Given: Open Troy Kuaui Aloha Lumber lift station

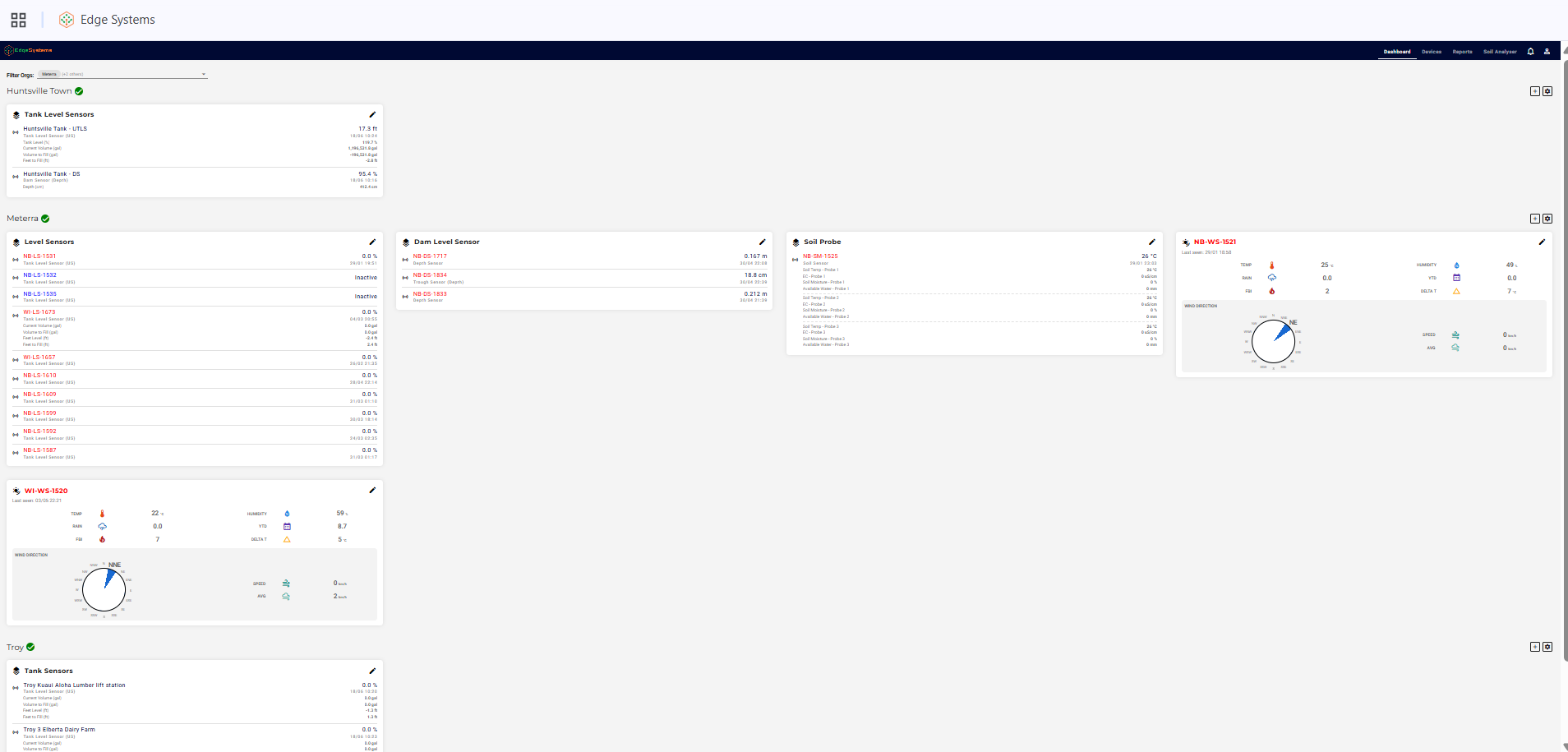Looking at the screenshot, I should (x=74, y=685).
